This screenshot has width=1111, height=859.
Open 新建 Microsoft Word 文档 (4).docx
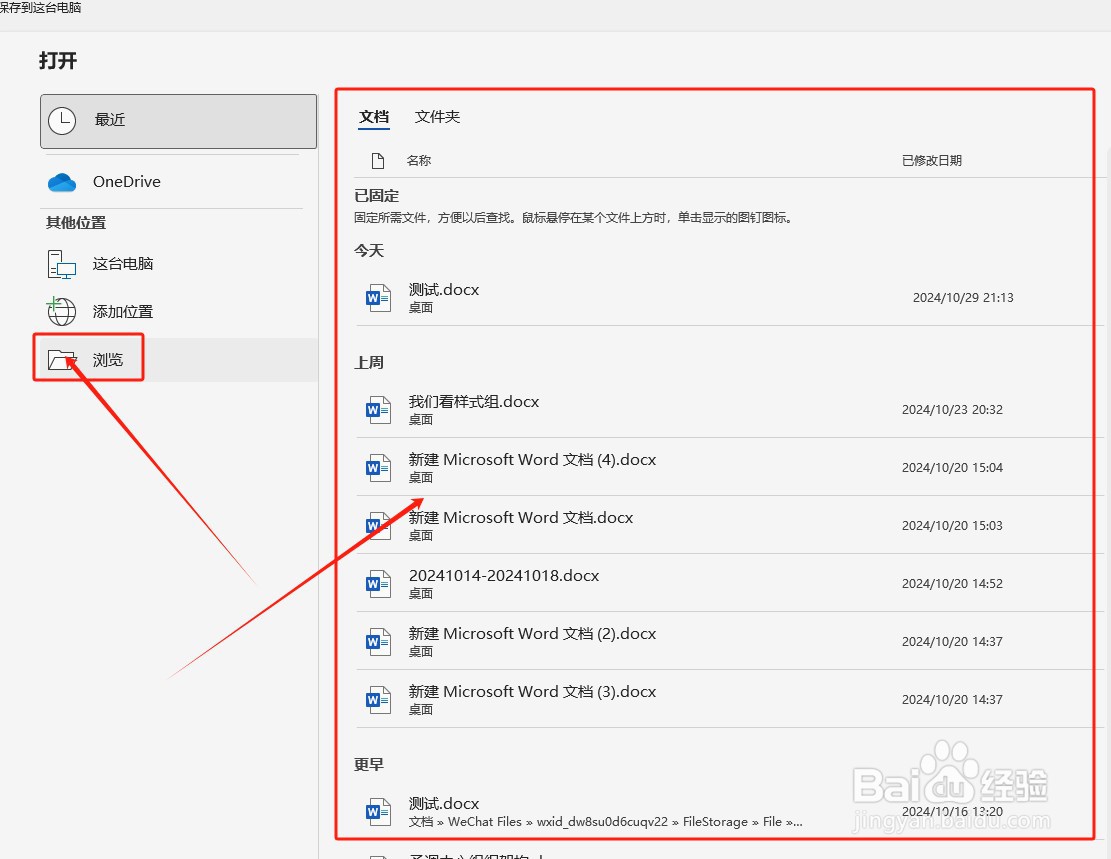[x=533, y=460]
